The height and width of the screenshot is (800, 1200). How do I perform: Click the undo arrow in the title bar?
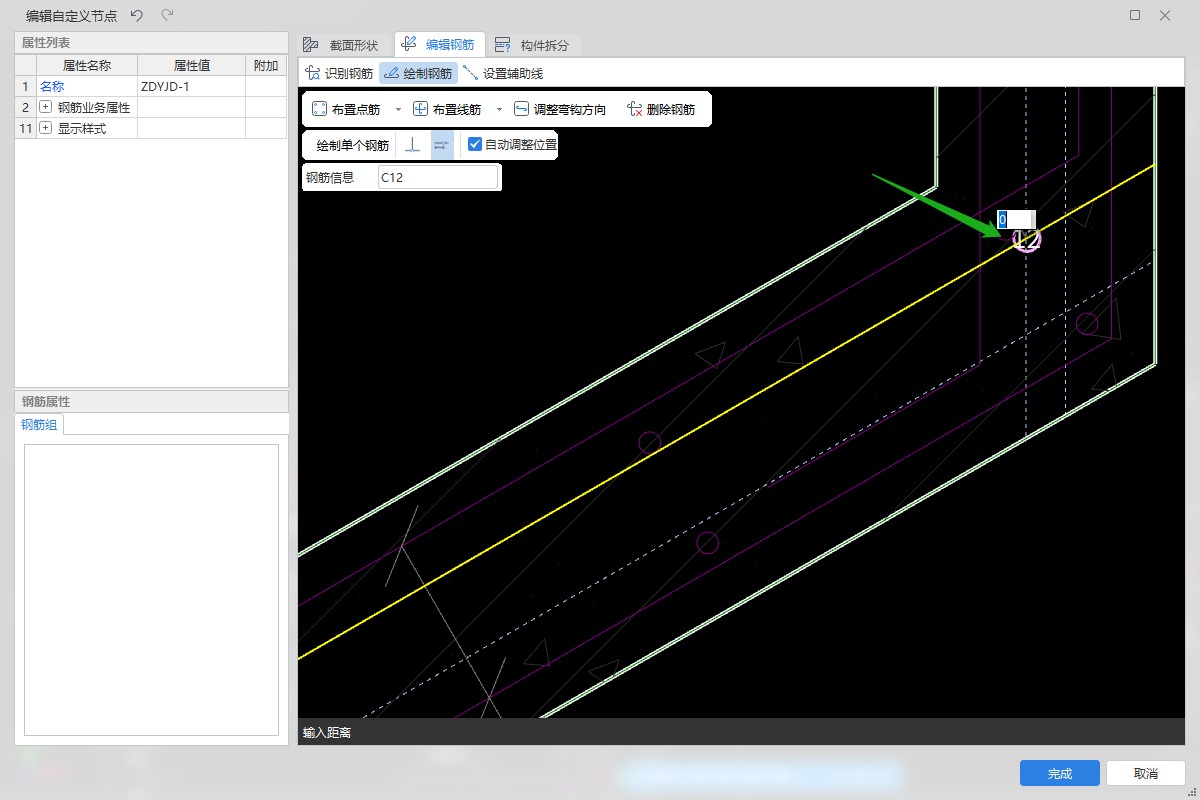click(x=137, y=15)
